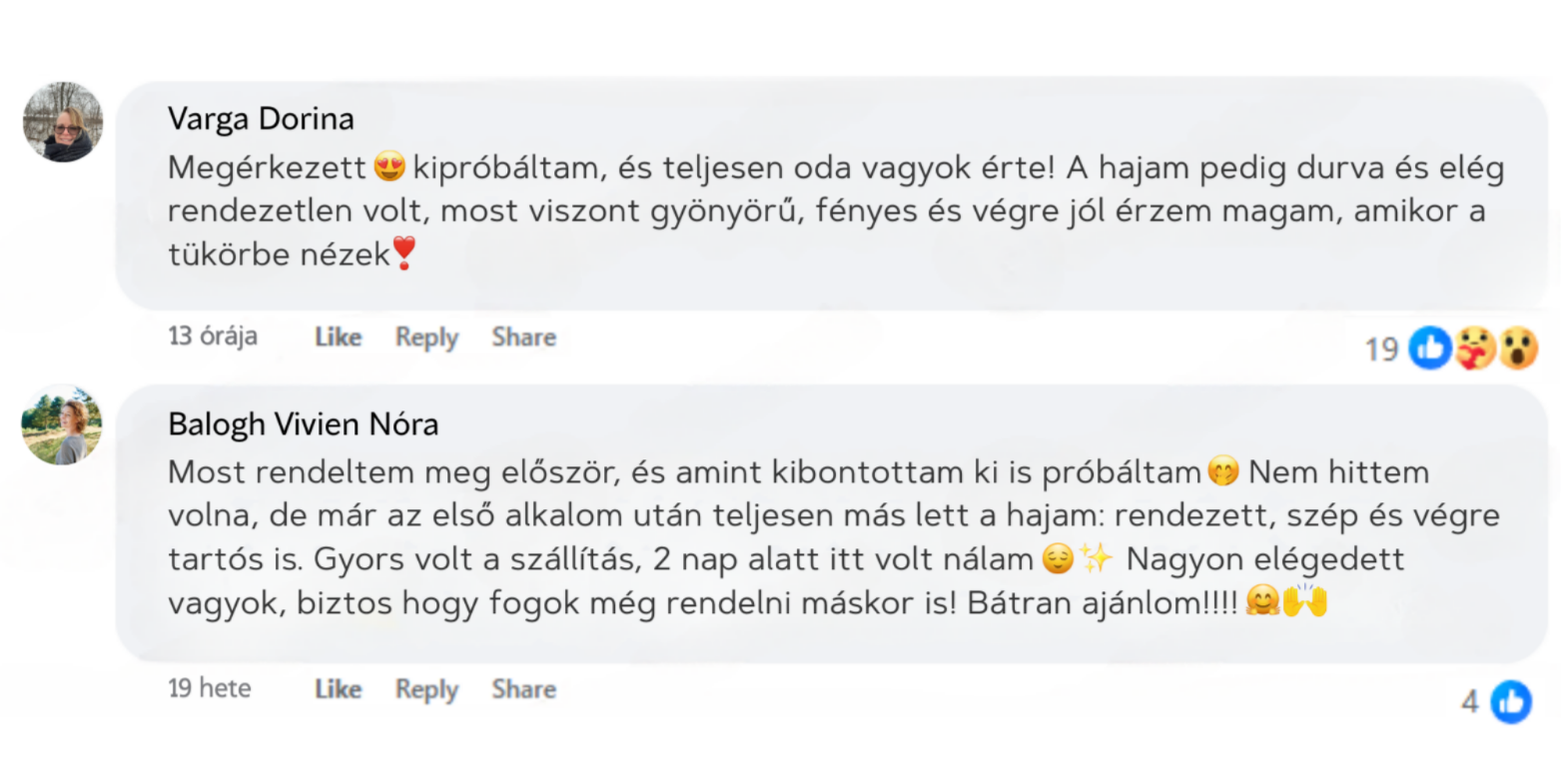1561x781 pixels.
Task: Reply to Varga Dorina's comment
Action: click(x=426, y=337)
